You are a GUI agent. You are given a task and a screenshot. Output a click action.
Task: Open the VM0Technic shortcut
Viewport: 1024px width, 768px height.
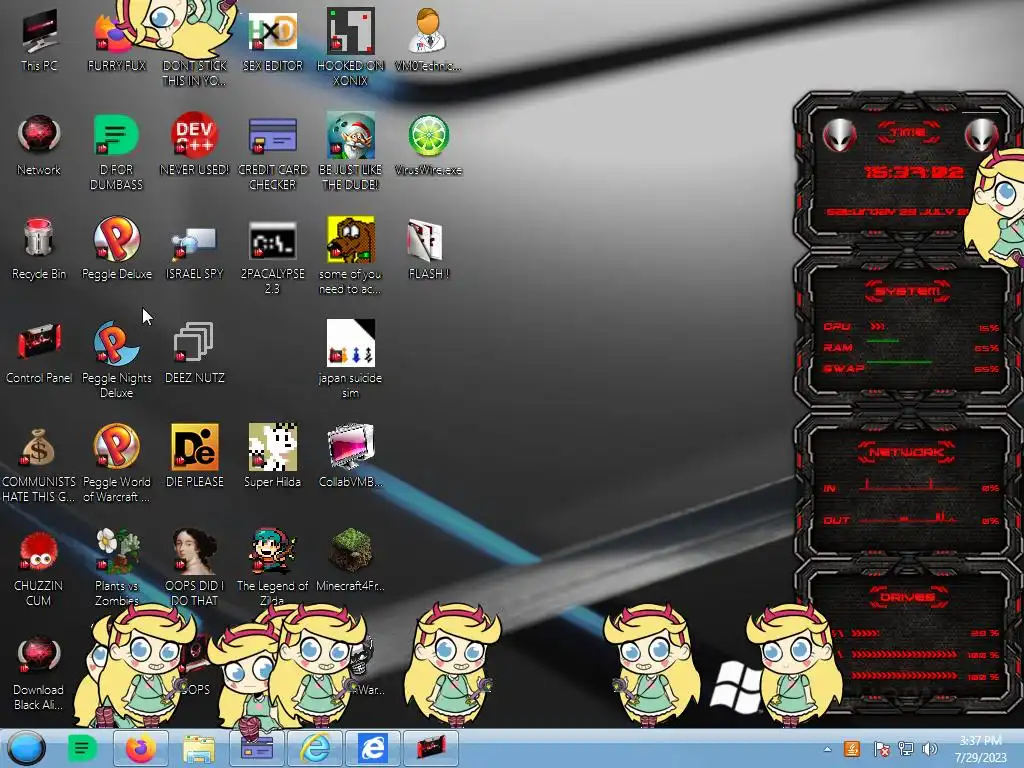[428, 31]
